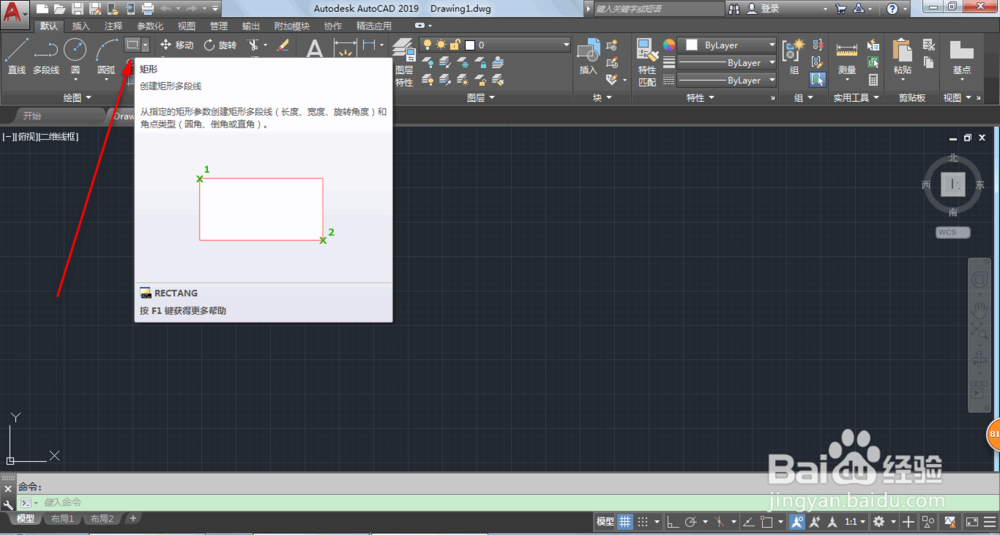Click the WCS coordinate system button

pos(953,232)
